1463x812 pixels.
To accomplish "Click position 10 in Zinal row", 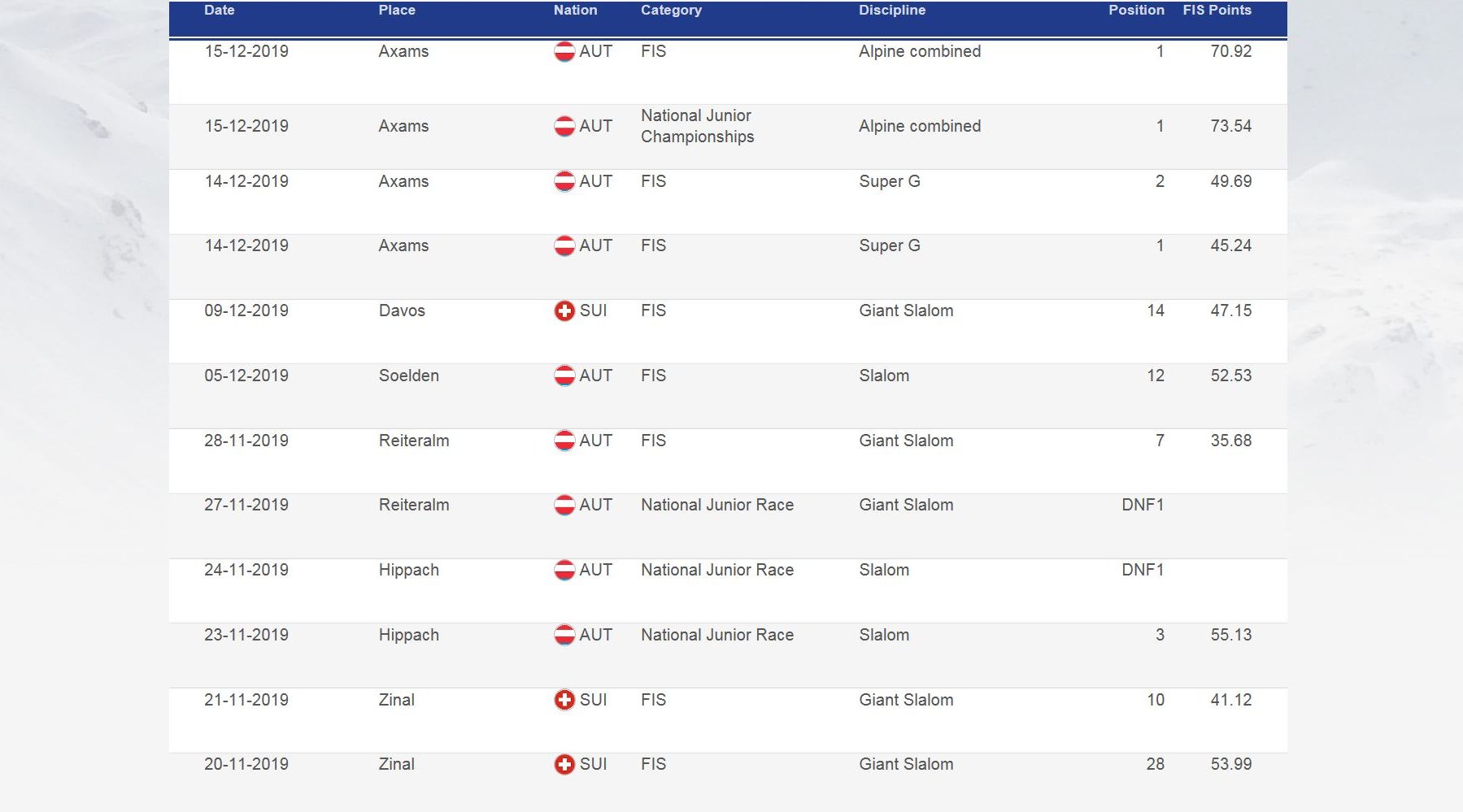I will pyautogui.click(x=1156, y=700).
